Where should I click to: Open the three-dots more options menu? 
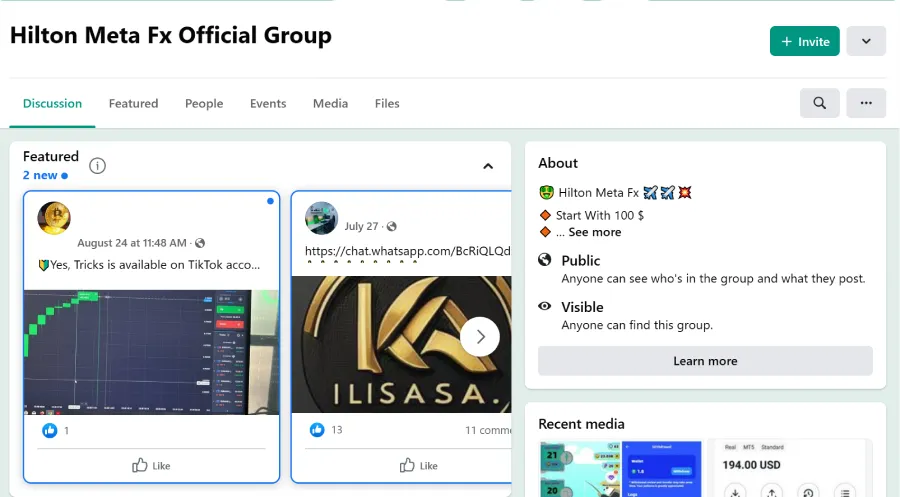point(866,103)
